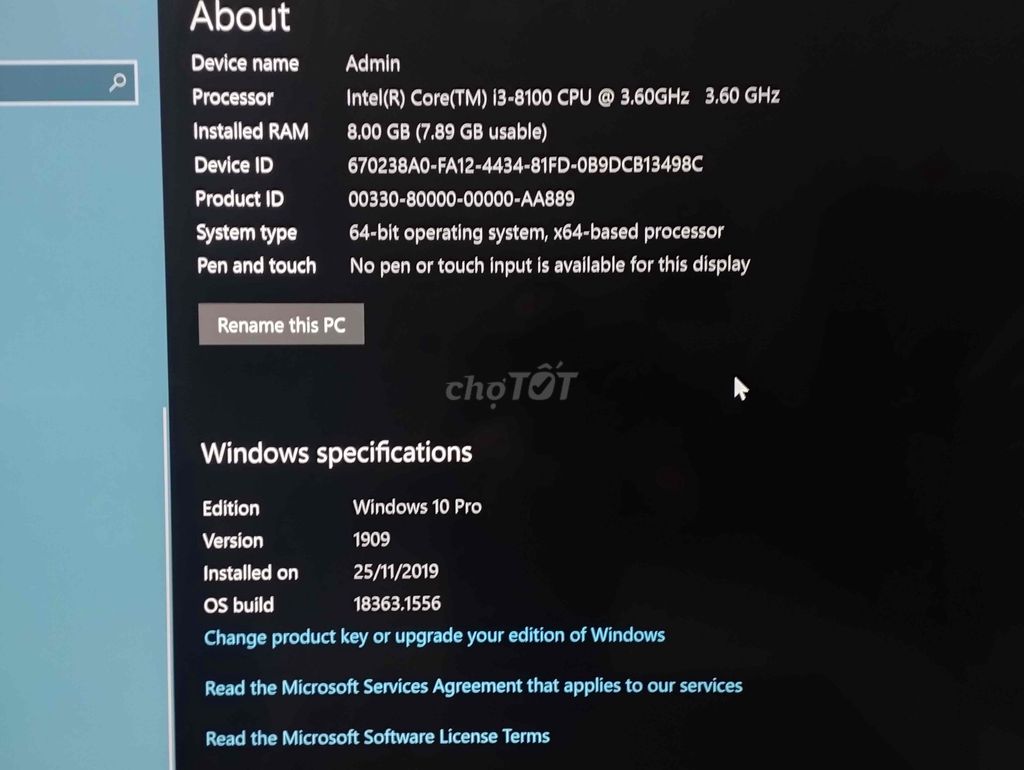Click the 64-bit operating system text
Image resolution: width=1024 pixels, height=770 pixels.
tap(536, 232)
